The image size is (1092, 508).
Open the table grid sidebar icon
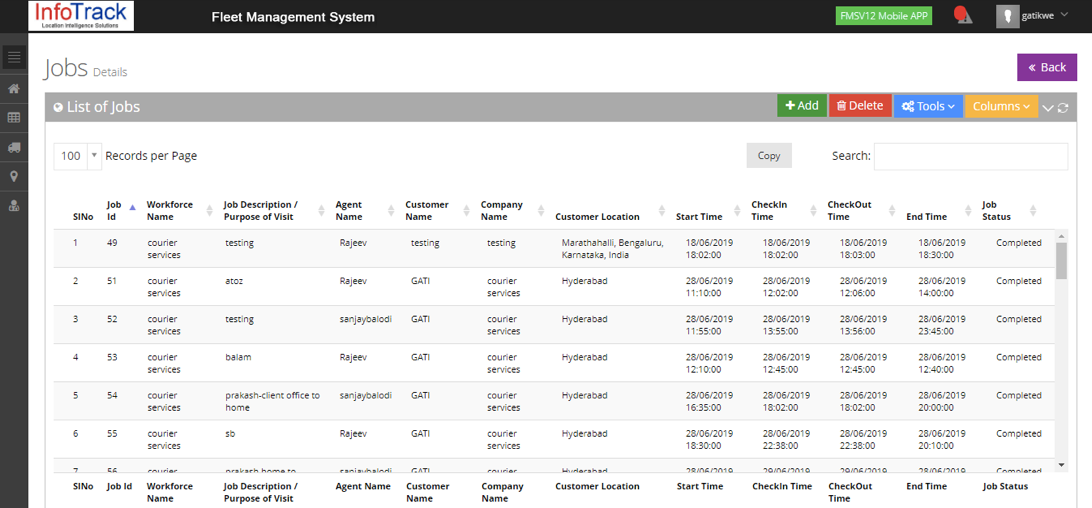14,118
